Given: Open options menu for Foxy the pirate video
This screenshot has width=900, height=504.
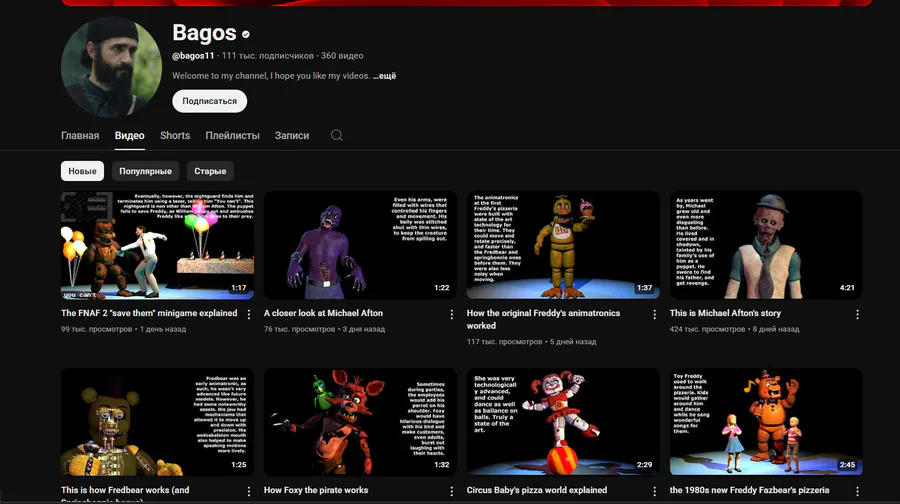Looking at the screenshot, I should 452,491.
